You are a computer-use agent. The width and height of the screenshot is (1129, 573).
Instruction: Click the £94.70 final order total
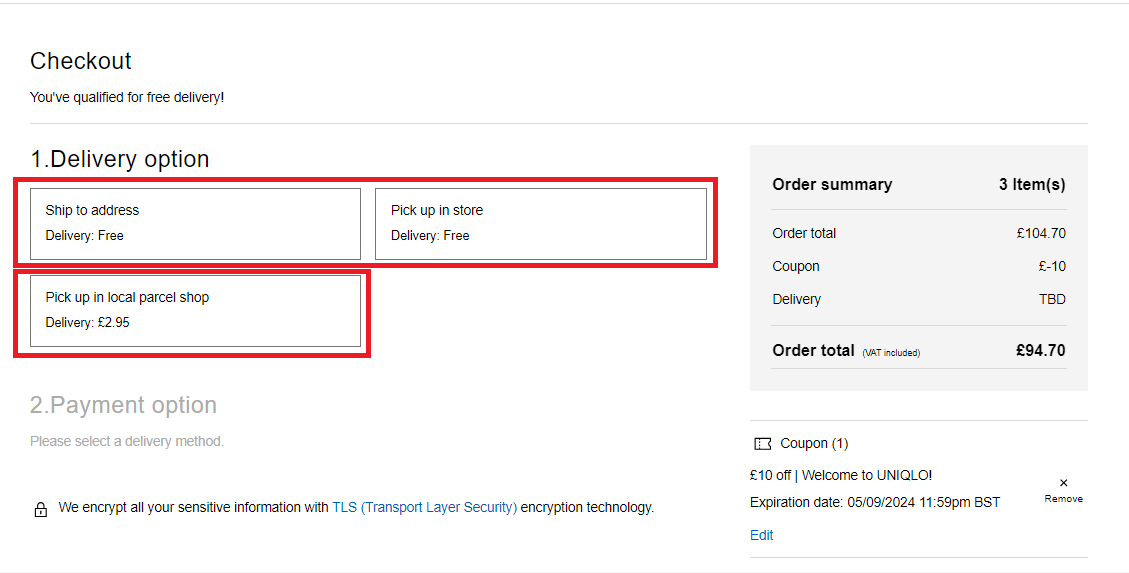click(x=1040, y=350)
